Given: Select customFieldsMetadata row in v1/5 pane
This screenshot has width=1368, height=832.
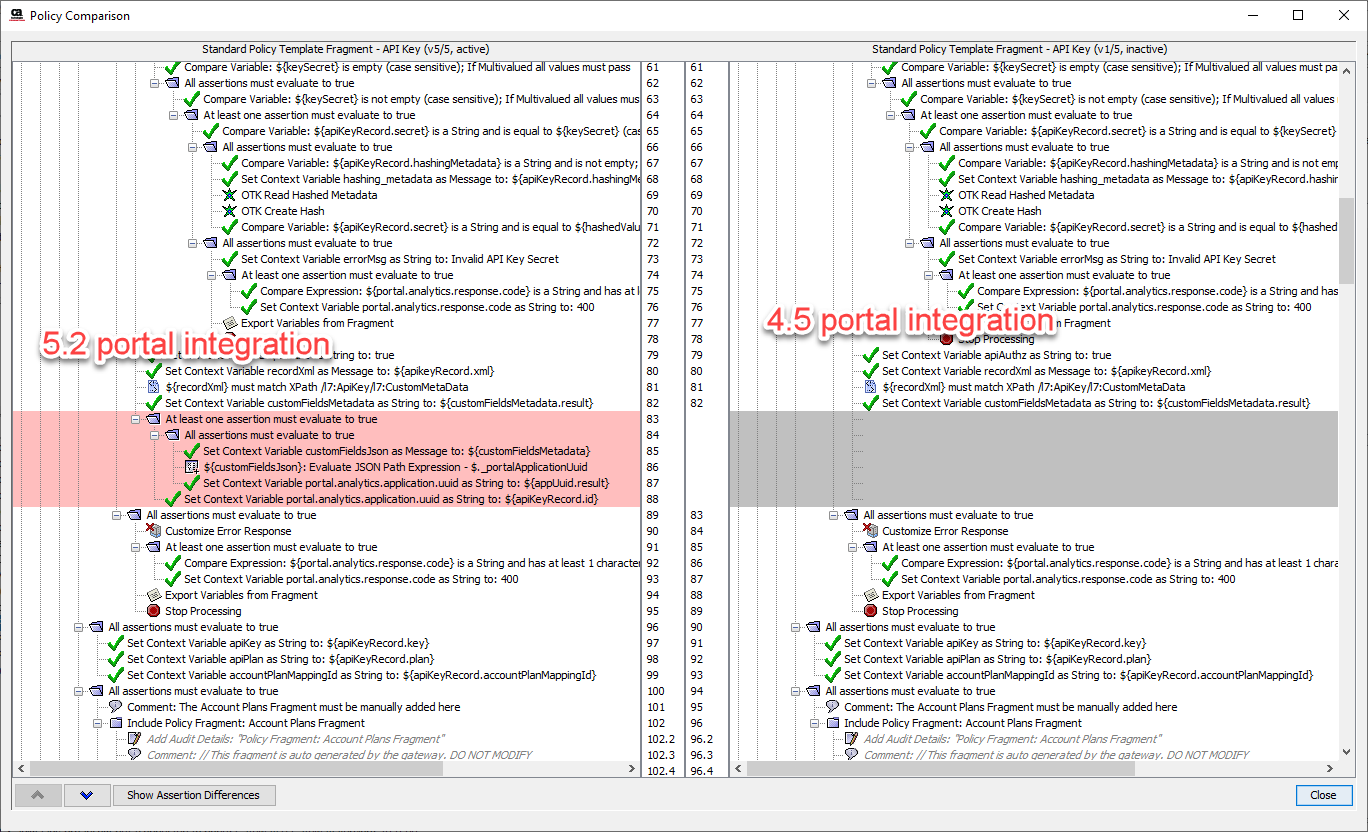Looking at the screenshot, I should click(x=1096, y=403).
